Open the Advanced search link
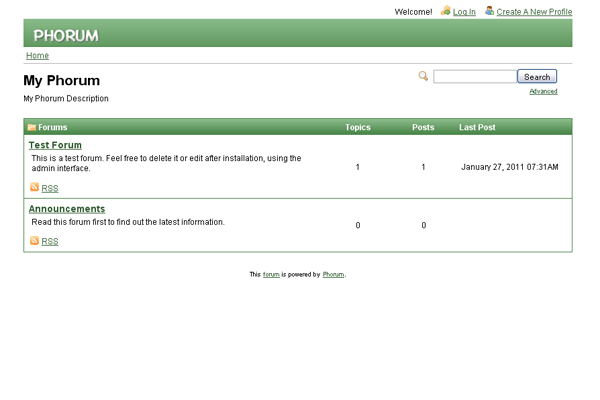 tap(543, 91)
